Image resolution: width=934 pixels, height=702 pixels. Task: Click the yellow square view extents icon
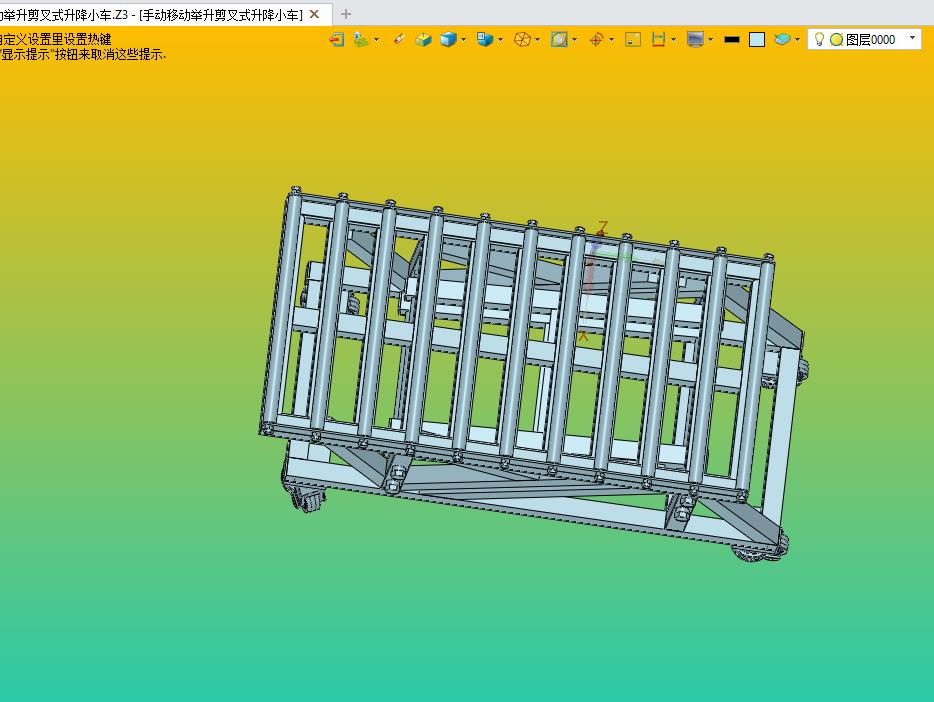(633, 39)
